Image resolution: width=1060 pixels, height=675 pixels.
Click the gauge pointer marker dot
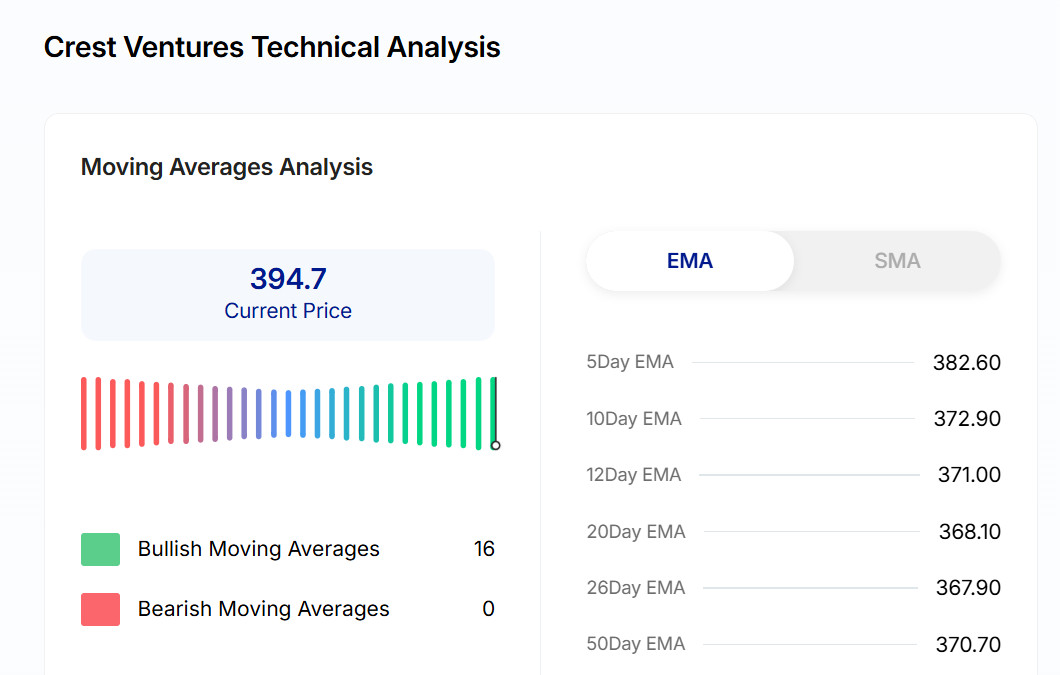click(495, 445)
